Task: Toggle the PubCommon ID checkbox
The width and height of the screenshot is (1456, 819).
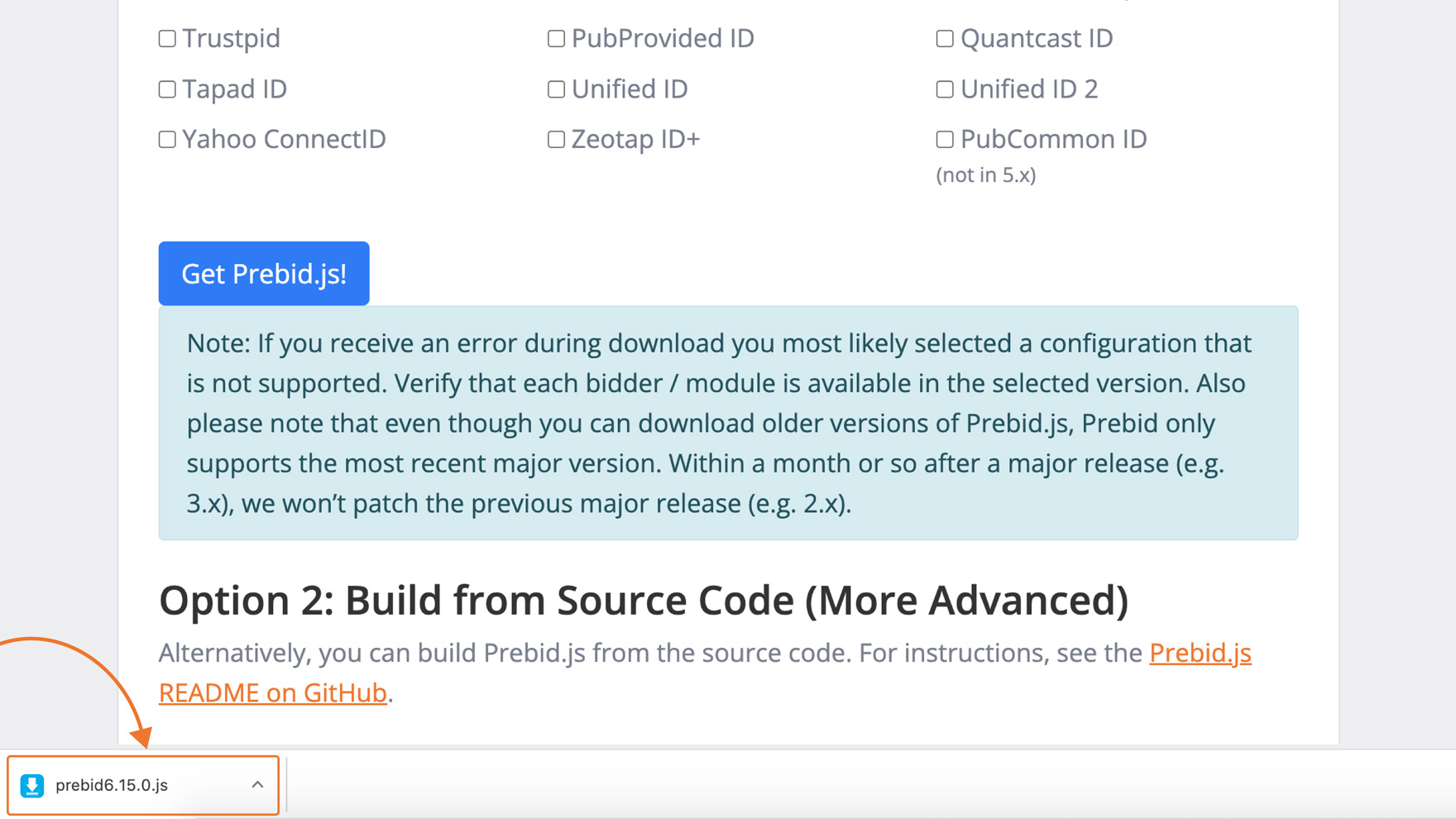Action: pos(945,140)
